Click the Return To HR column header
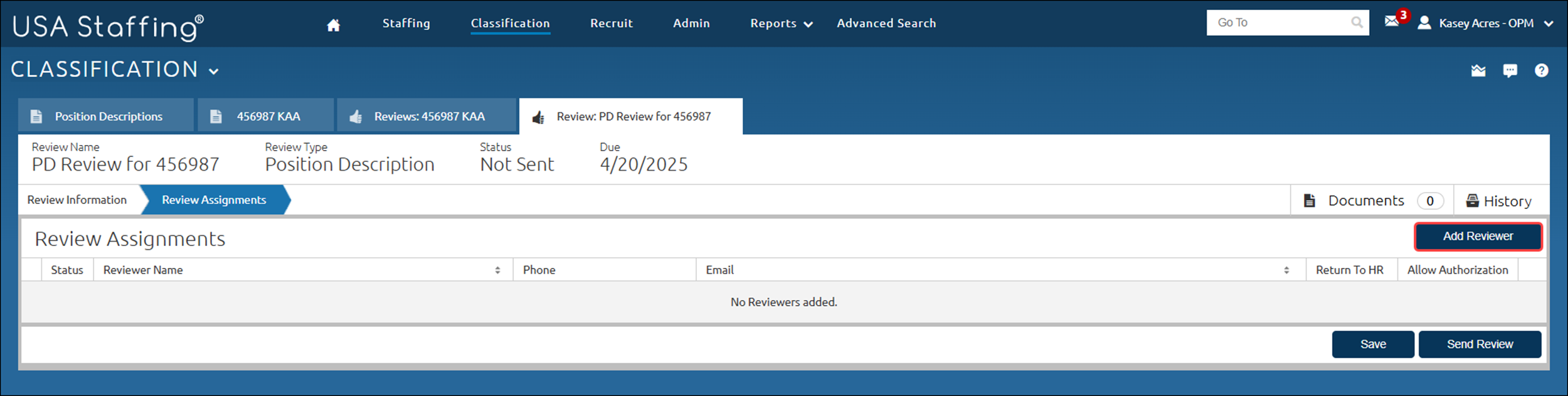This screenshot has height=396, width=1568. (x=1351, y=270)
